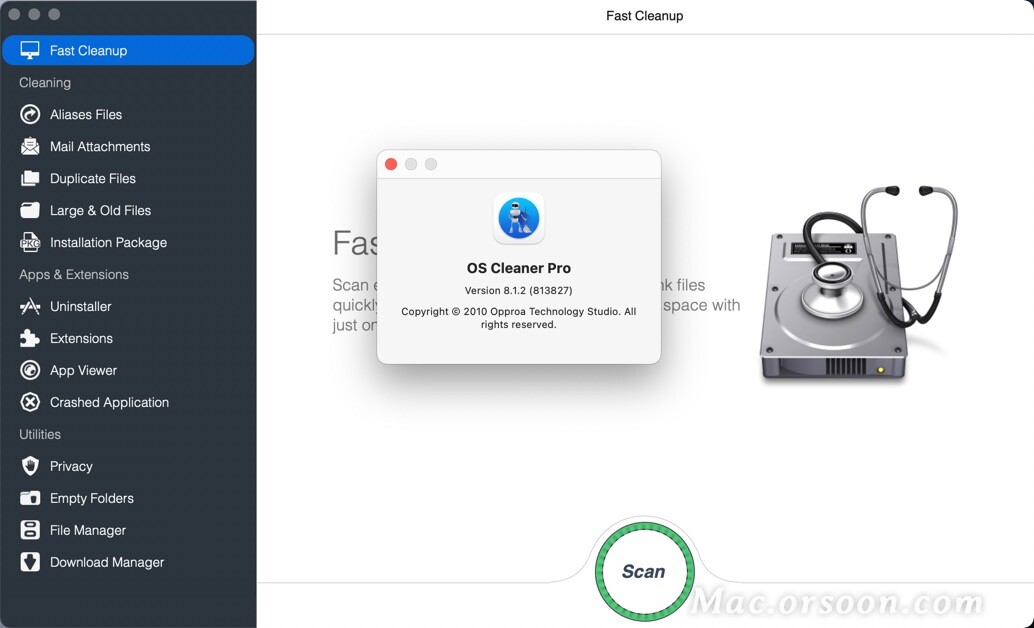
Task: Click the Uninstaller app icon
Action: (x=30, y=306)
